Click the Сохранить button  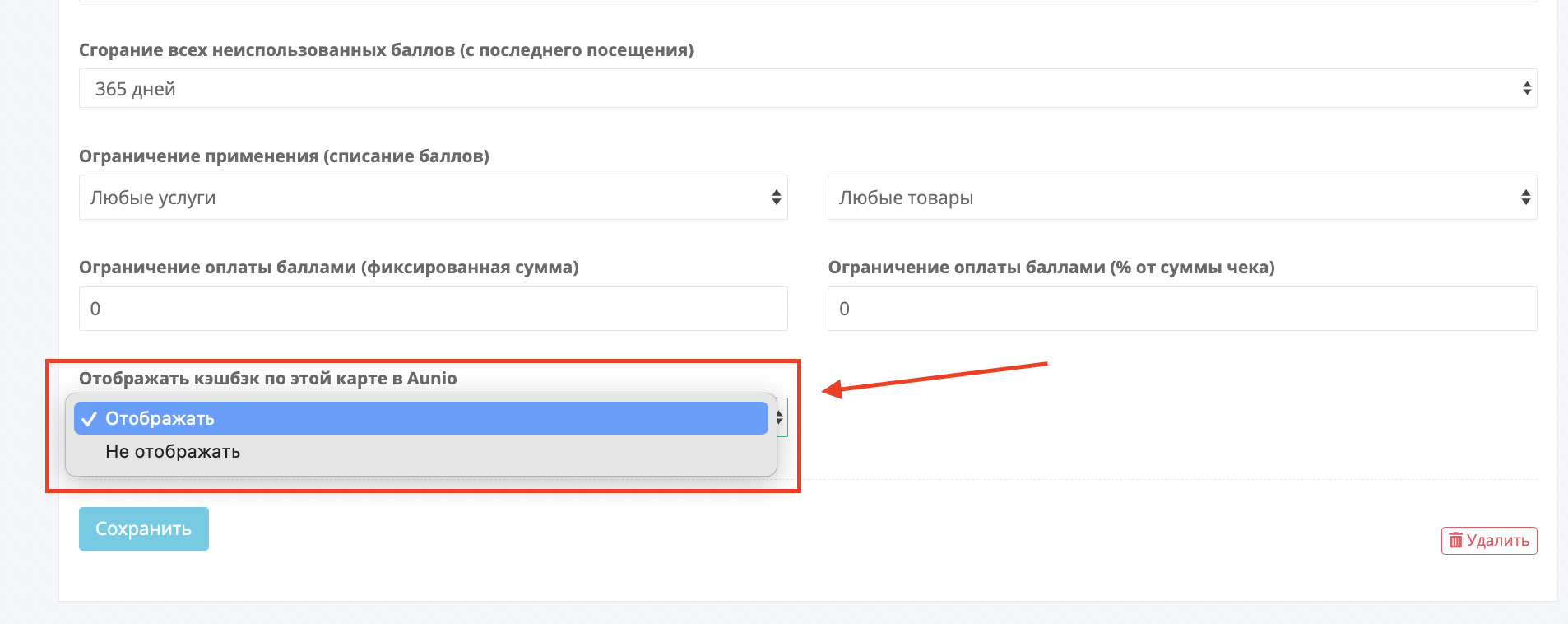click(x=144, y=529)
